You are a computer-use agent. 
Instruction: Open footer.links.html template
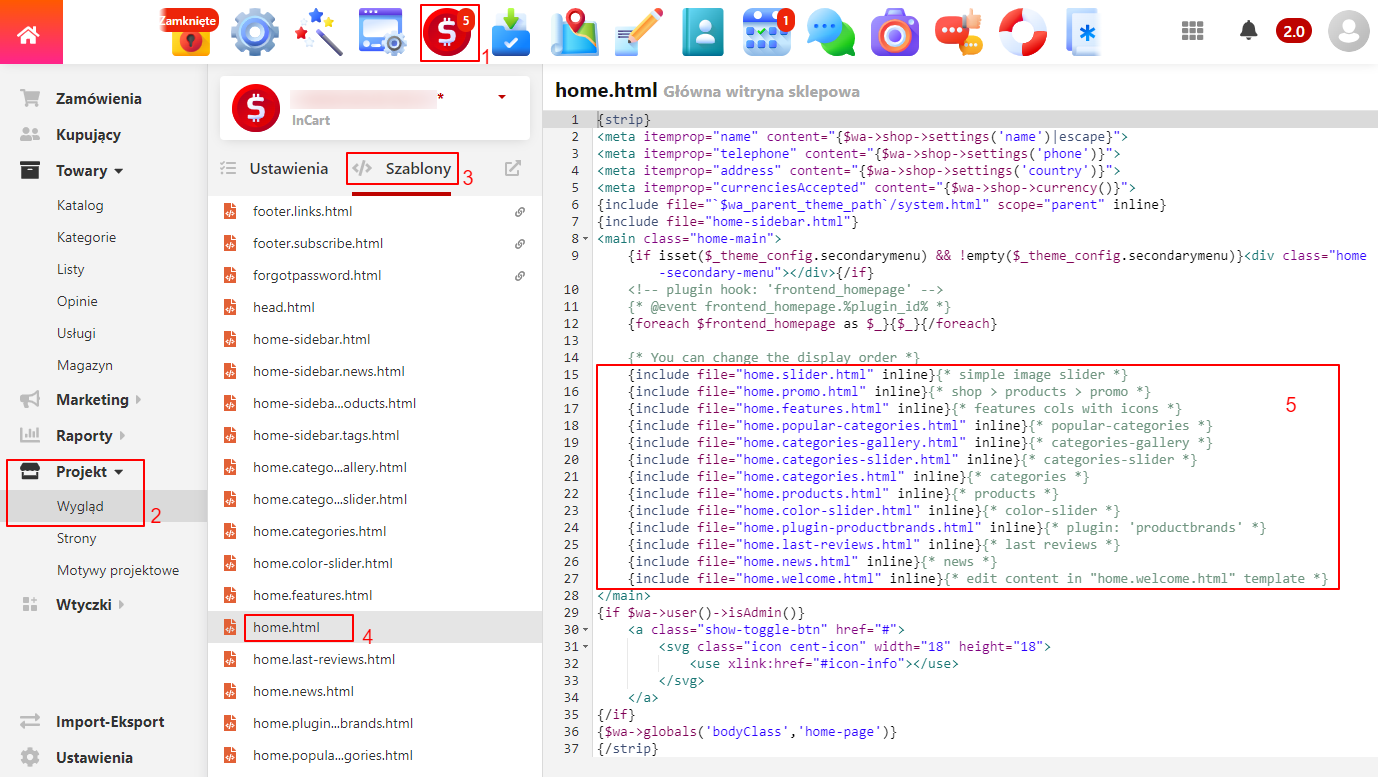tap(302, 211)
